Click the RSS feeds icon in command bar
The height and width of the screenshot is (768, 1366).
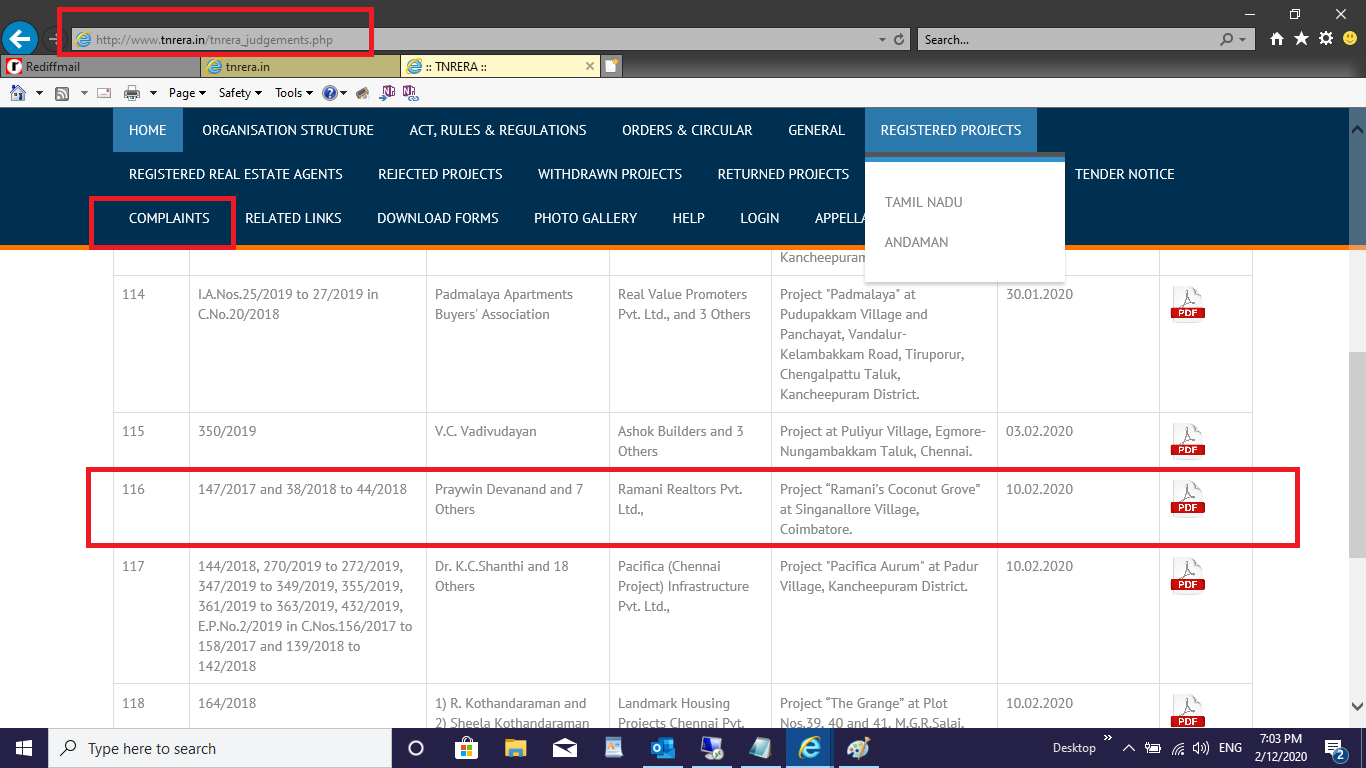(62, 93)
